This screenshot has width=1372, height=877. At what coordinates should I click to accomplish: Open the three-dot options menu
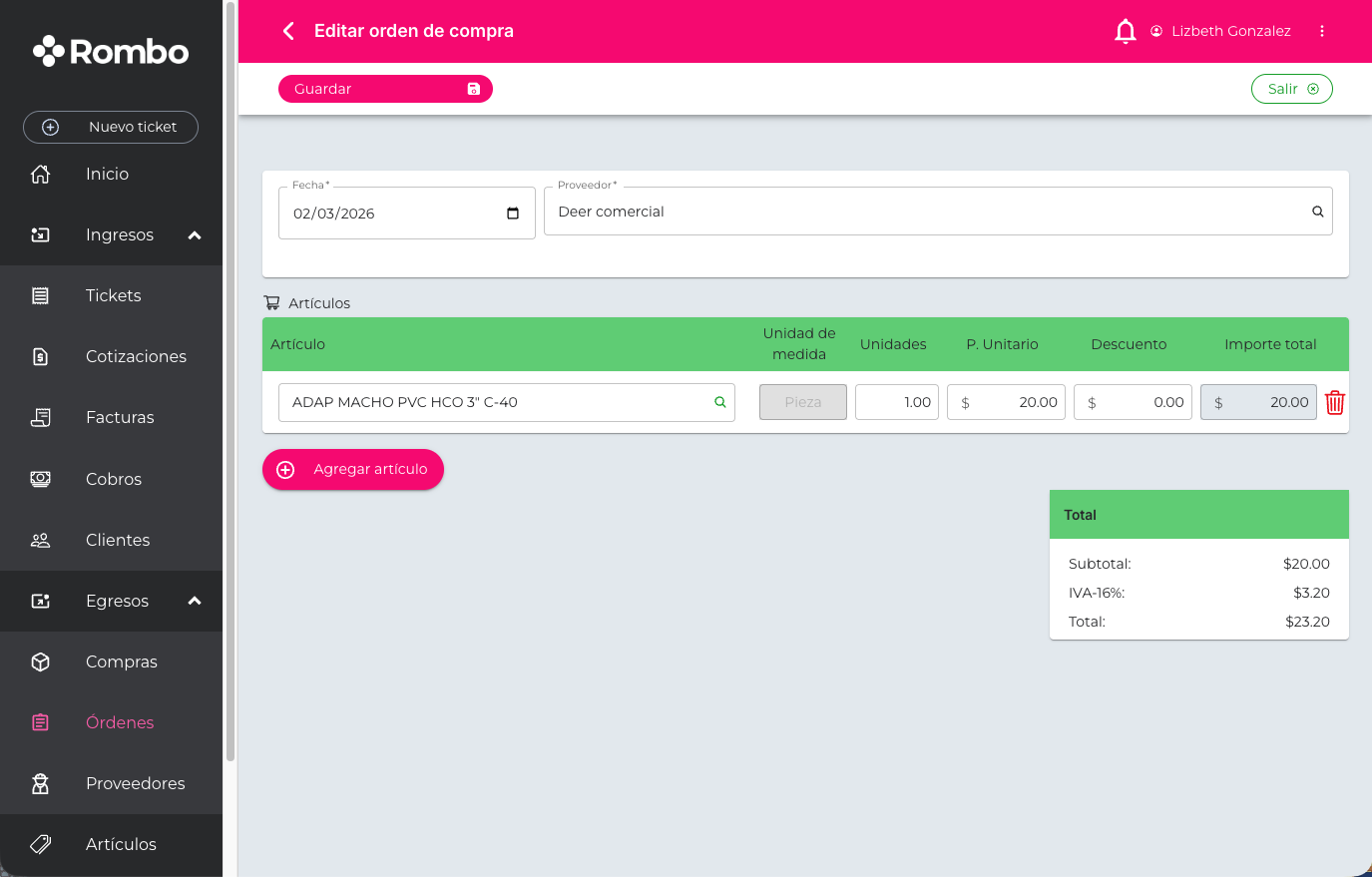[1321, 31]
